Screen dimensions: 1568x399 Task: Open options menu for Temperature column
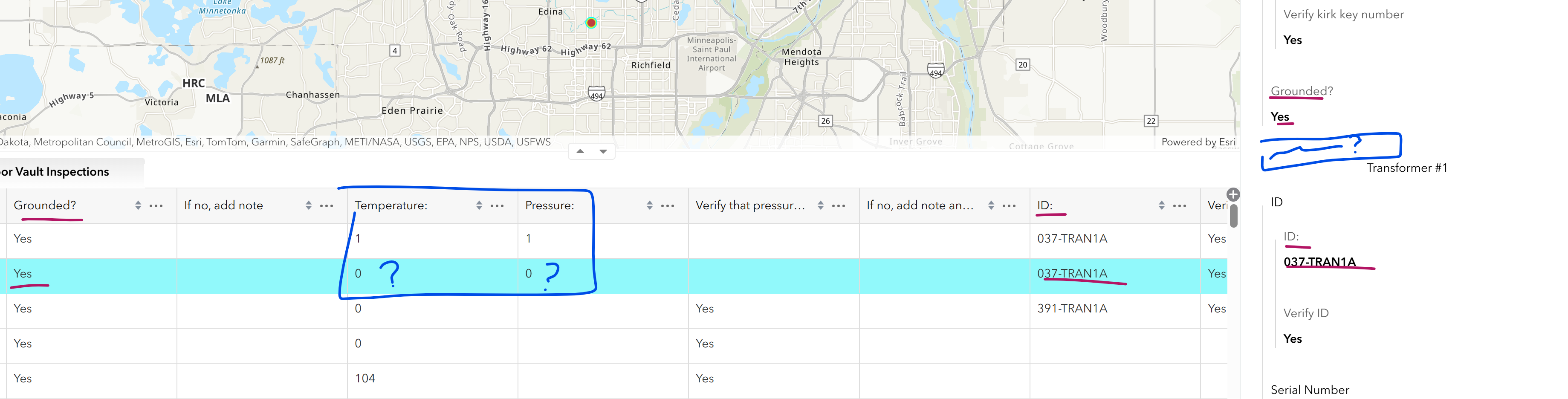coord(497,205)
